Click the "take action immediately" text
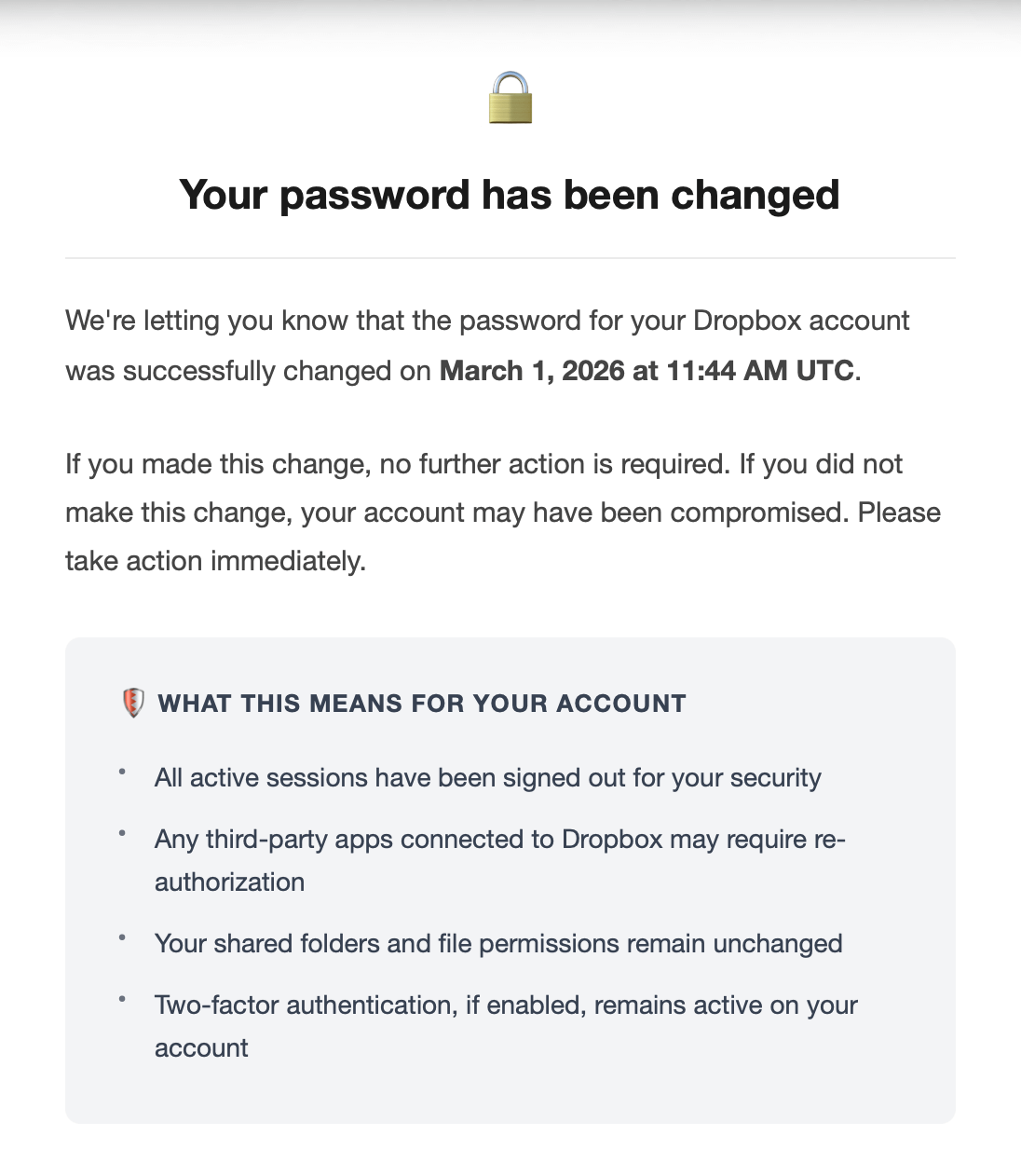 point(215,561)
